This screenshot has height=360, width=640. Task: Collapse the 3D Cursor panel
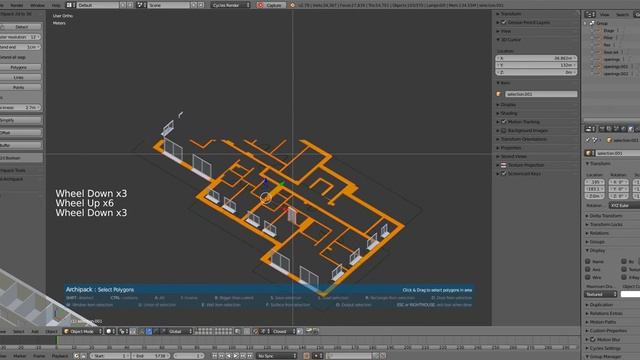click(x=510, y=40)
